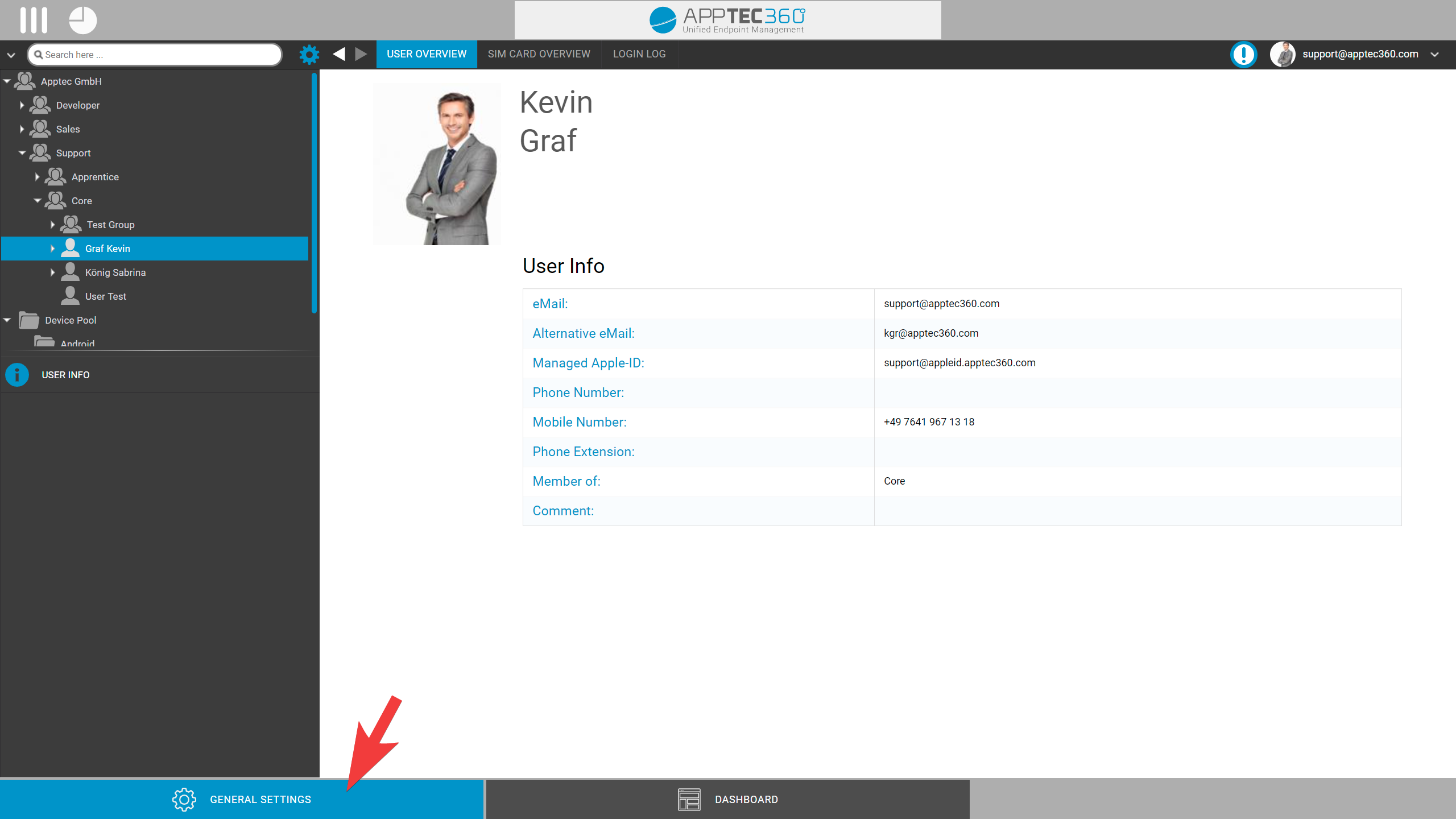Click the GENERAL SETTINGS button
This screenshot has height=819, width=1456.
242,799
